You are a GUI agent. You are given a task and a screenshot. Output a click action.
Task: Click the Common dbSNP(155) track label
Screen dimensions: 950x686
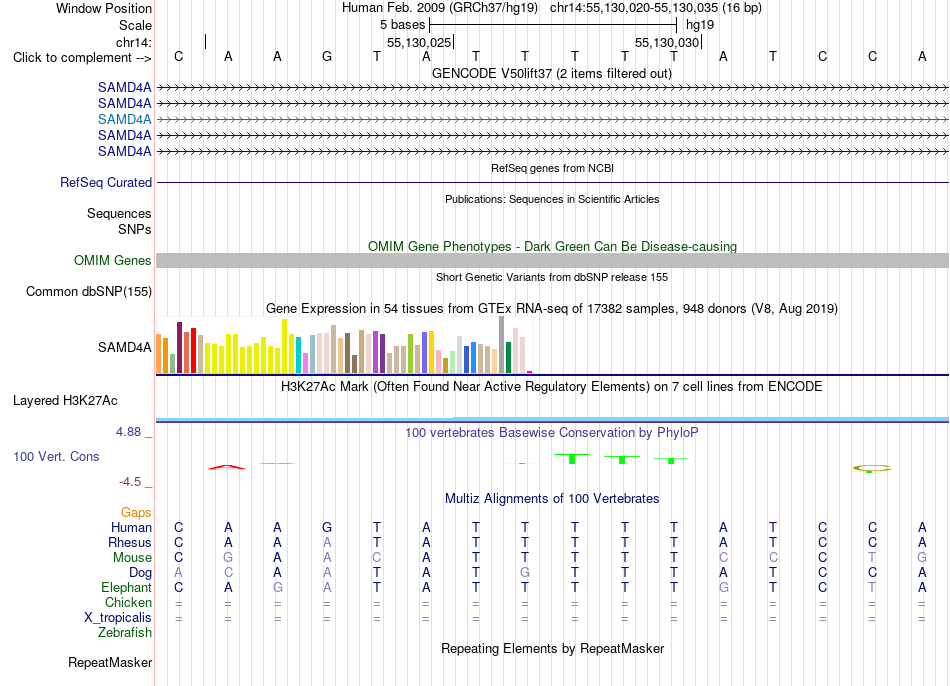point(88,291)
